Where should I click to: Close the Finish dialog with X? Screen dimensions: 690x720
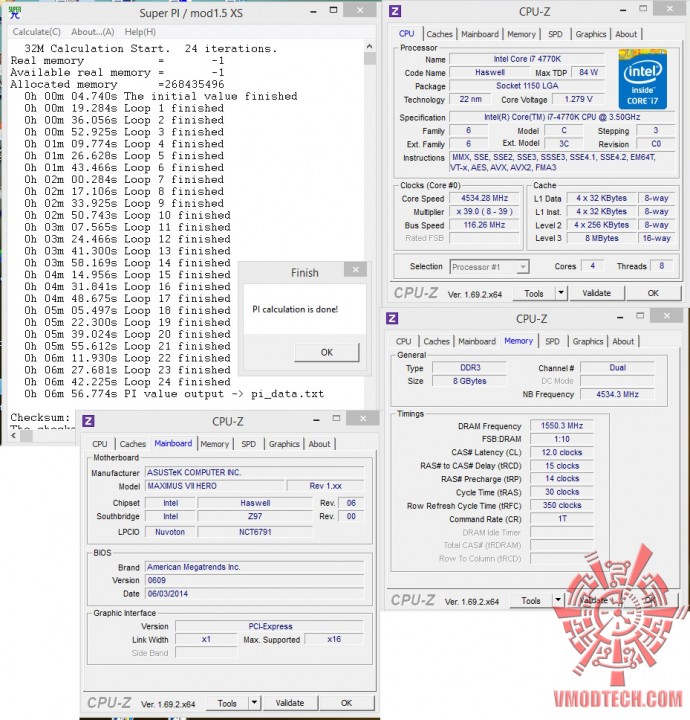[x=355, y=270]
